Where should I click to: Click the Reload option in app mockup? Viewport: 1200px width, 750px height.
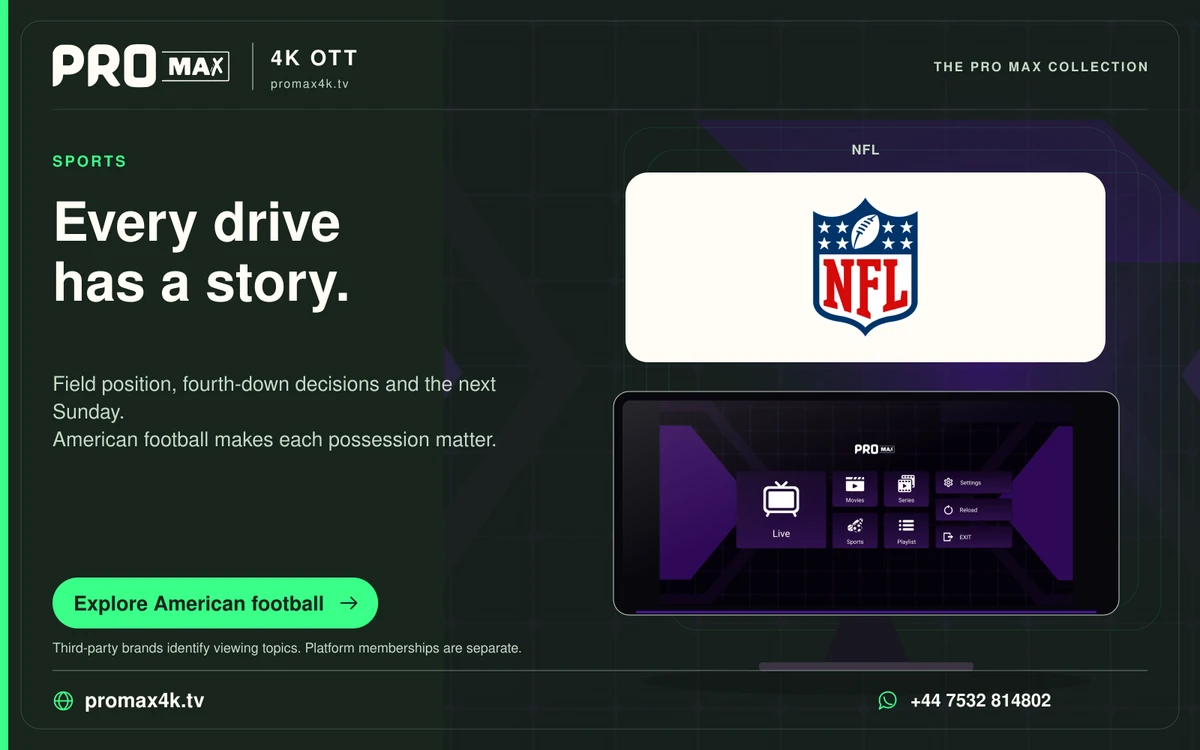click(973, 510)
